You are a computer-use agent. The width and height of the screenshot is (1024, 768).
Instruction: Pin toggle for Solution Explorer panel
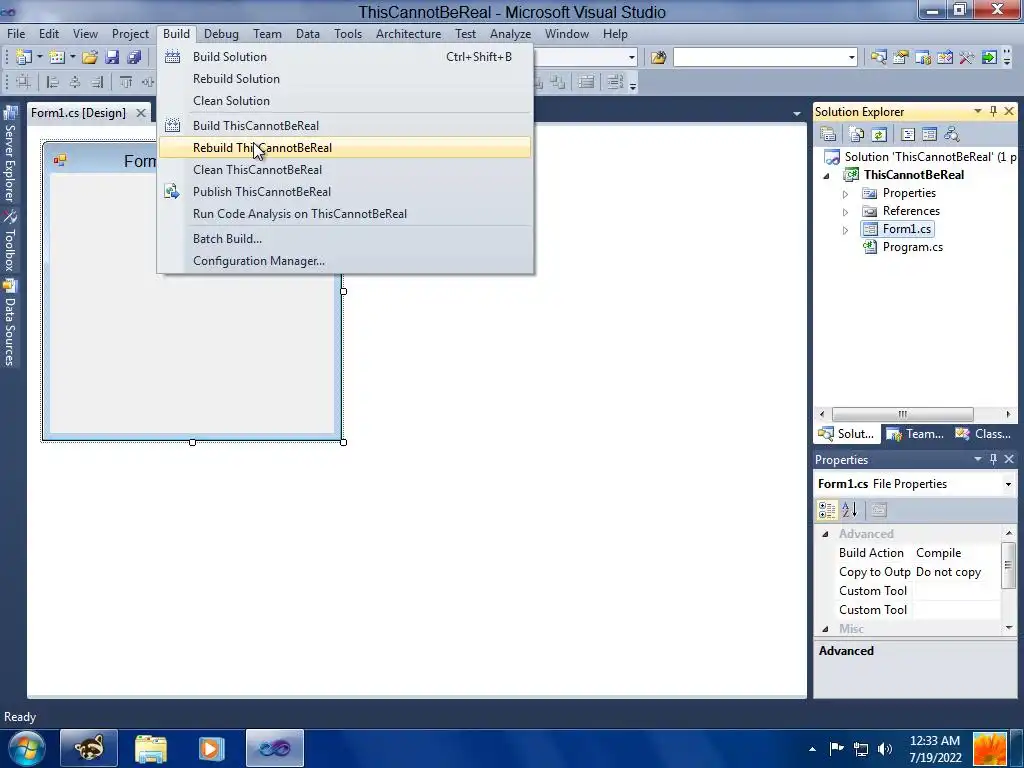(993, 111)
